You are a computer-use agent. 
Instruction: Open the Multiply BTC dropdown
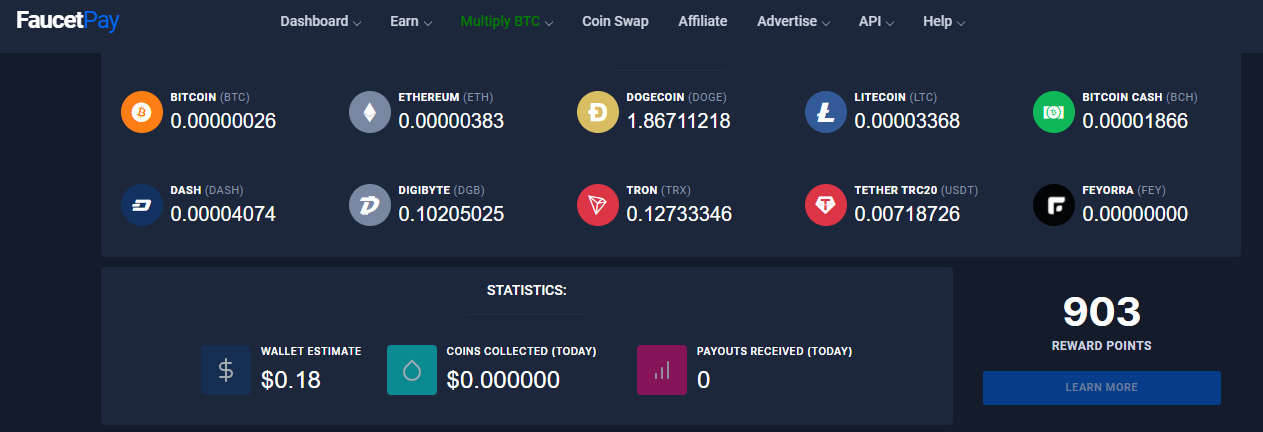point(507,21)
